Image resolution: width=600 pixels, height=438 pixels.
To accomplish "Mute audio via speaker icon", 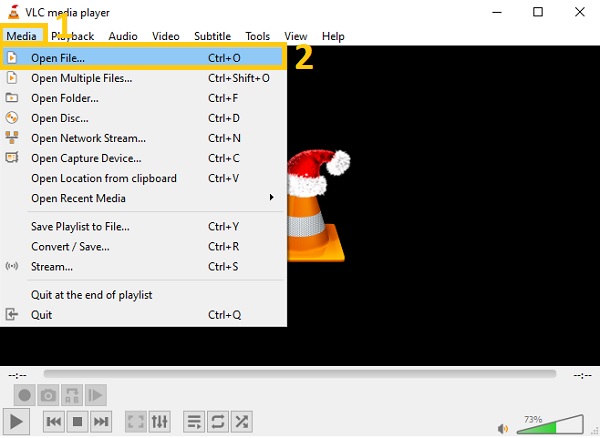I will (x=503, y=428).
